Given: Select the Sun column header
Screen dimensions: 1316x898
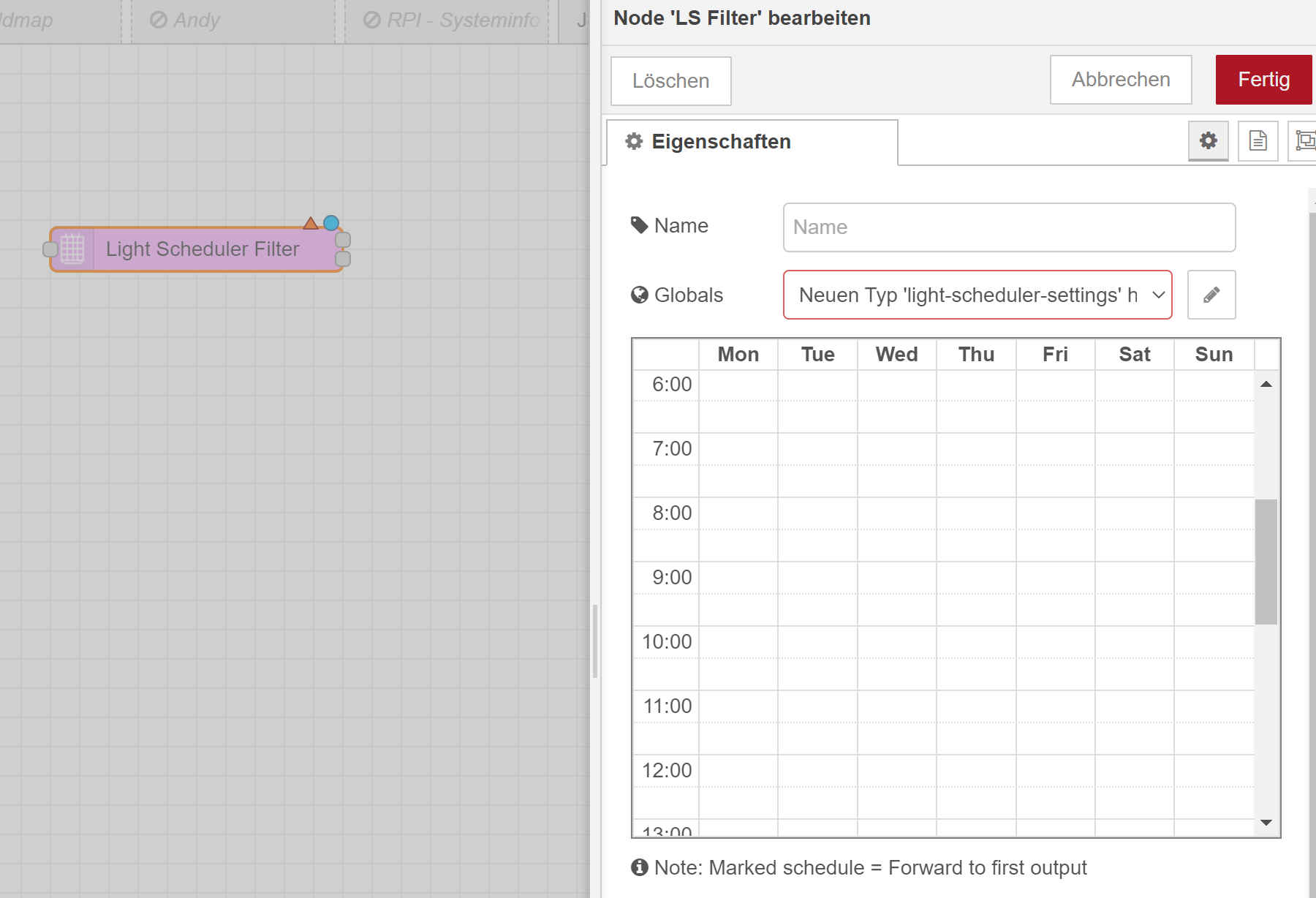Looking at the screenshot, I should 1214,355.
